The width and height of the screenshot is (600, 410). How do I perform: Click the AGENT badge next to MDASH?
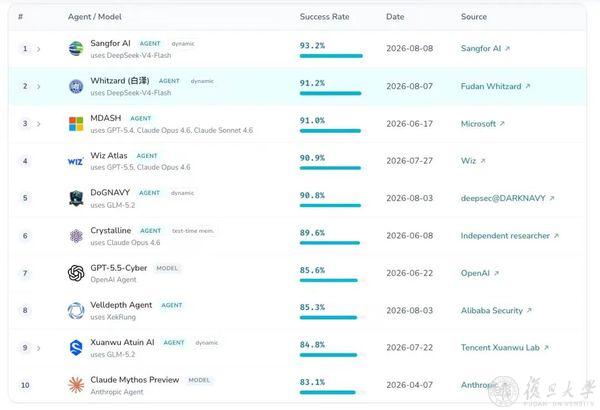pyautogui.click(x=140, y=118)
